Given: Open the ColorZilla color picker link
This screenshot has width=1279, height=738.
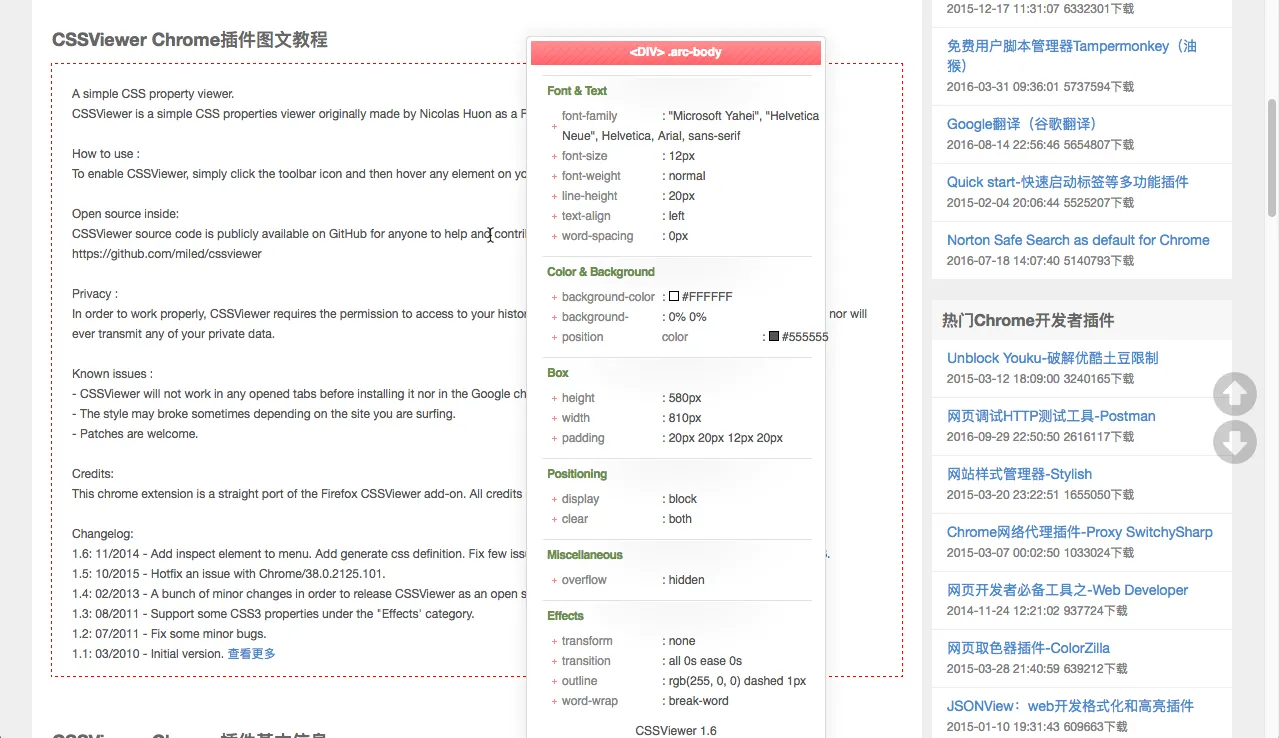Looking at the screenshot, I should (x=1028, y=648).
